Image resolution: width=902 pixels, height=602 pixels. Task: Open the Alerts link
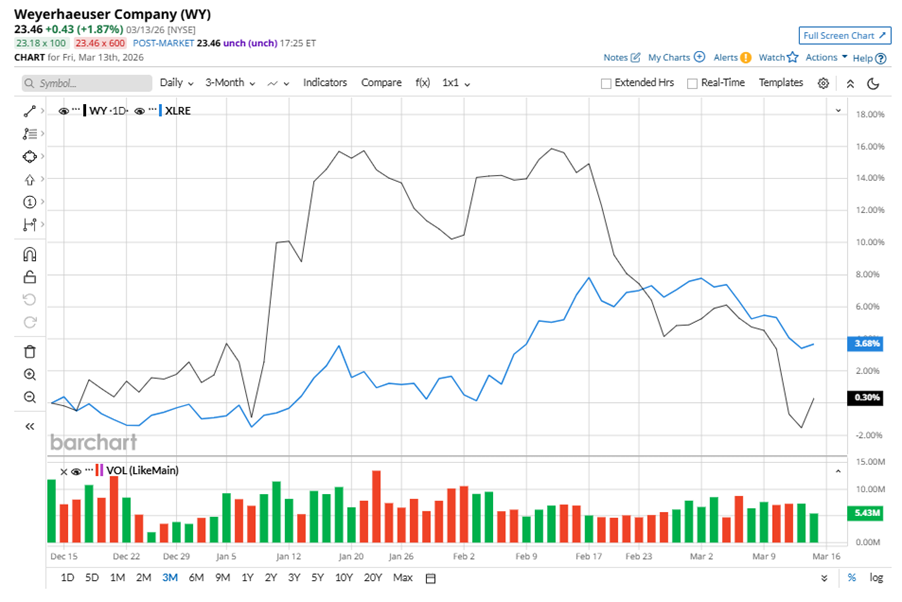pyautogui.click(x=732, y=58)
